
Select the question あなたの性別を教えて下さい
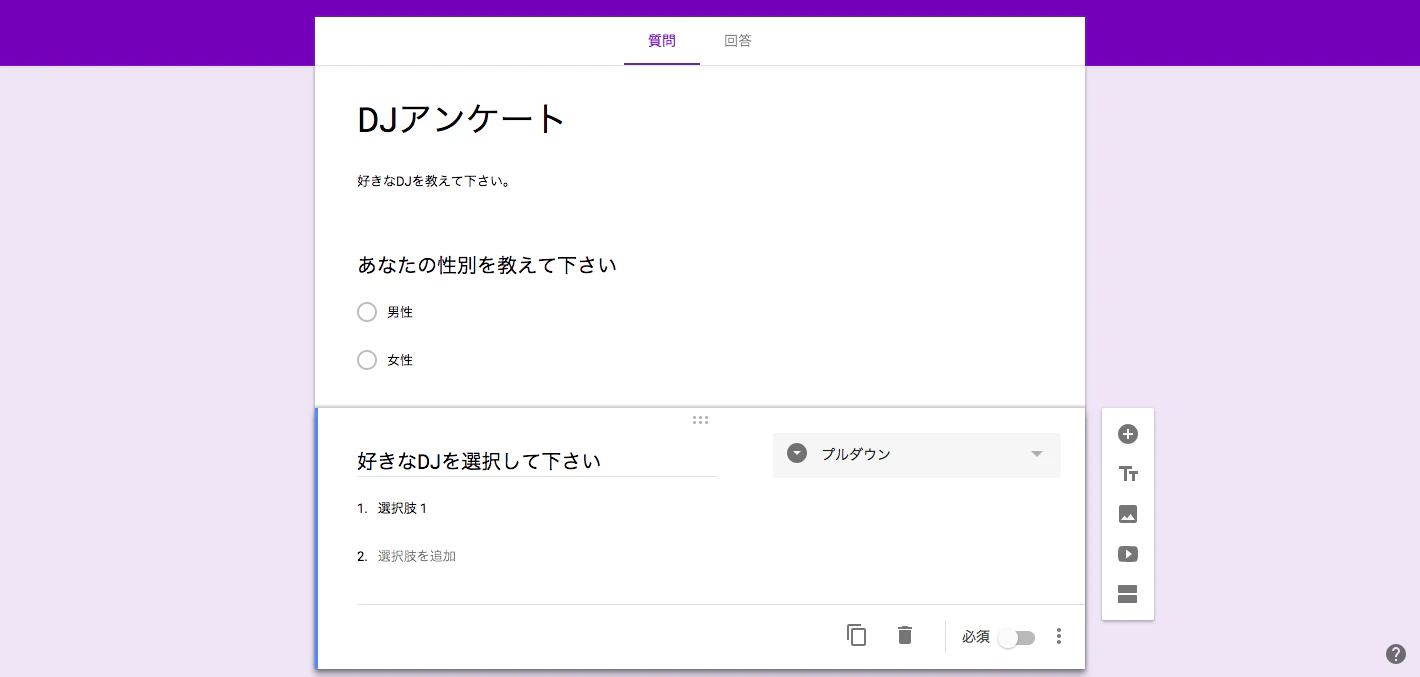click(x=487, y=265)
